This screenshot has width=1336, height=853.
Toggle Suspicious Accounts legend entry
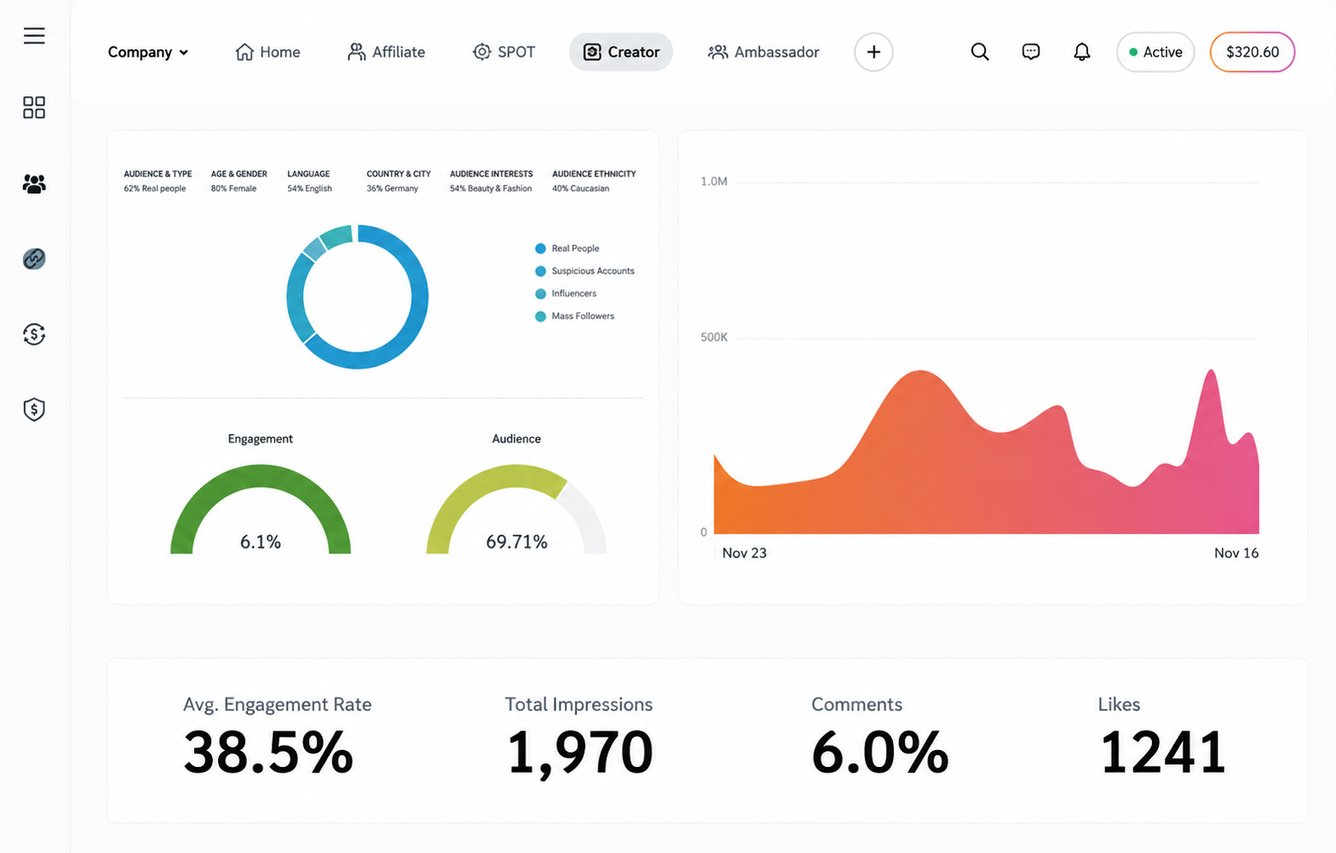click(585, 271)
